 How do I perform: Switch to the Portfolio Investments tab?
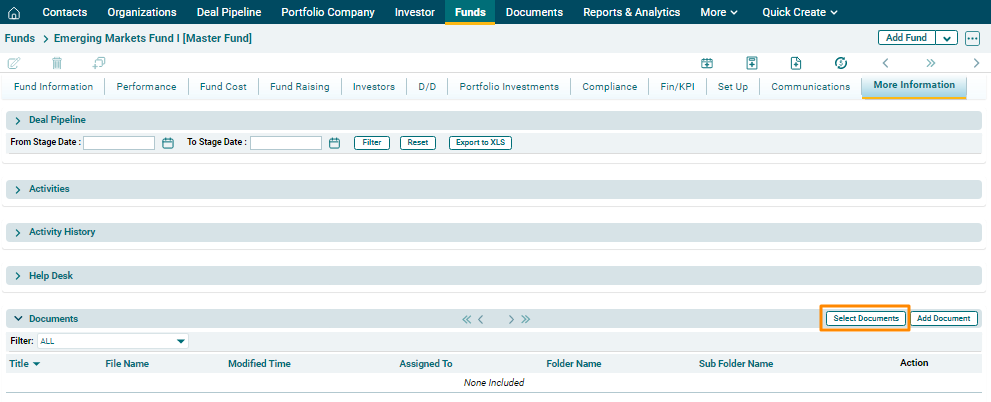(x=509, y=87)
